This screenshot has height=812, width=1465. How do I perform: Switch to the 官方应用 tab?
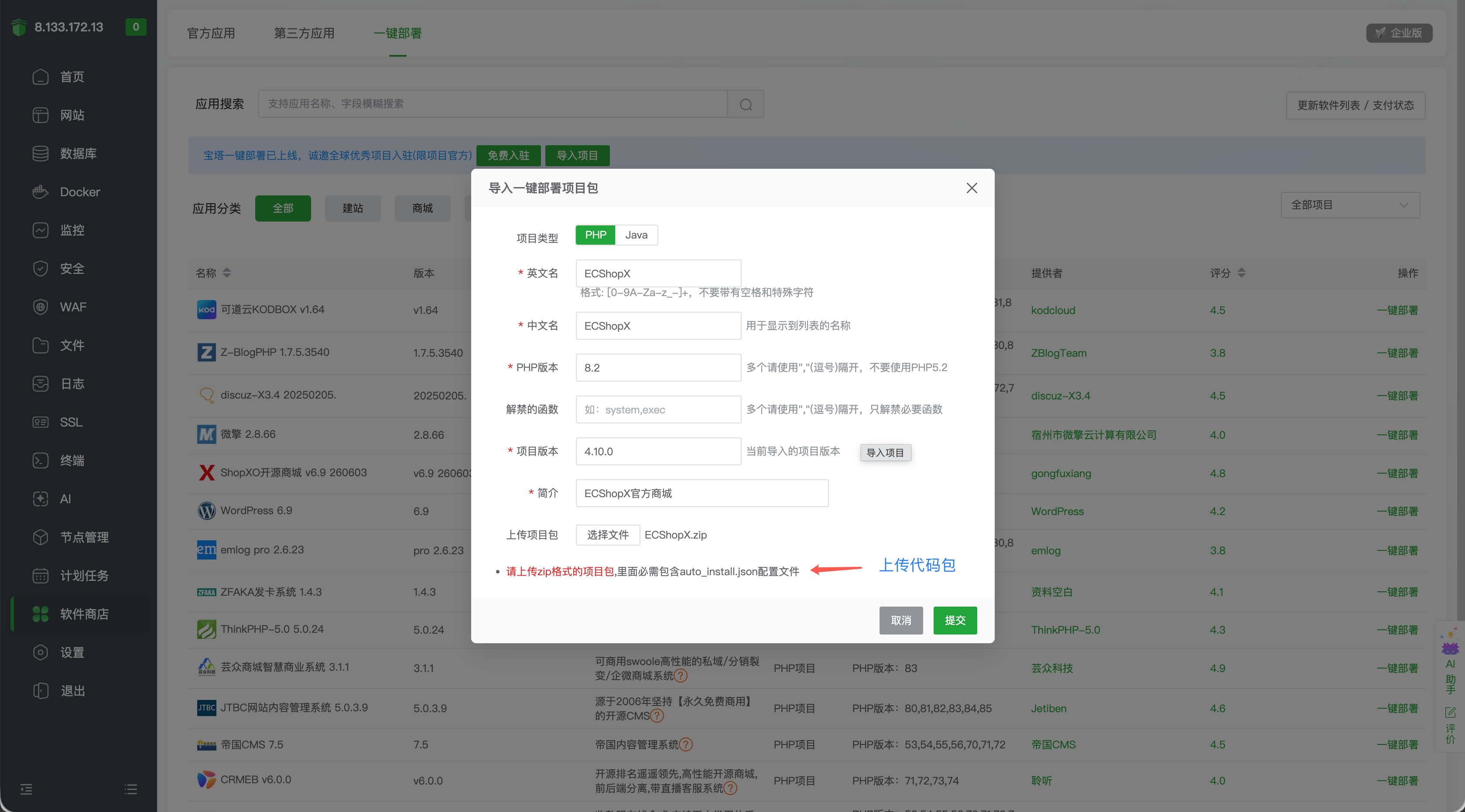point(211,34)
